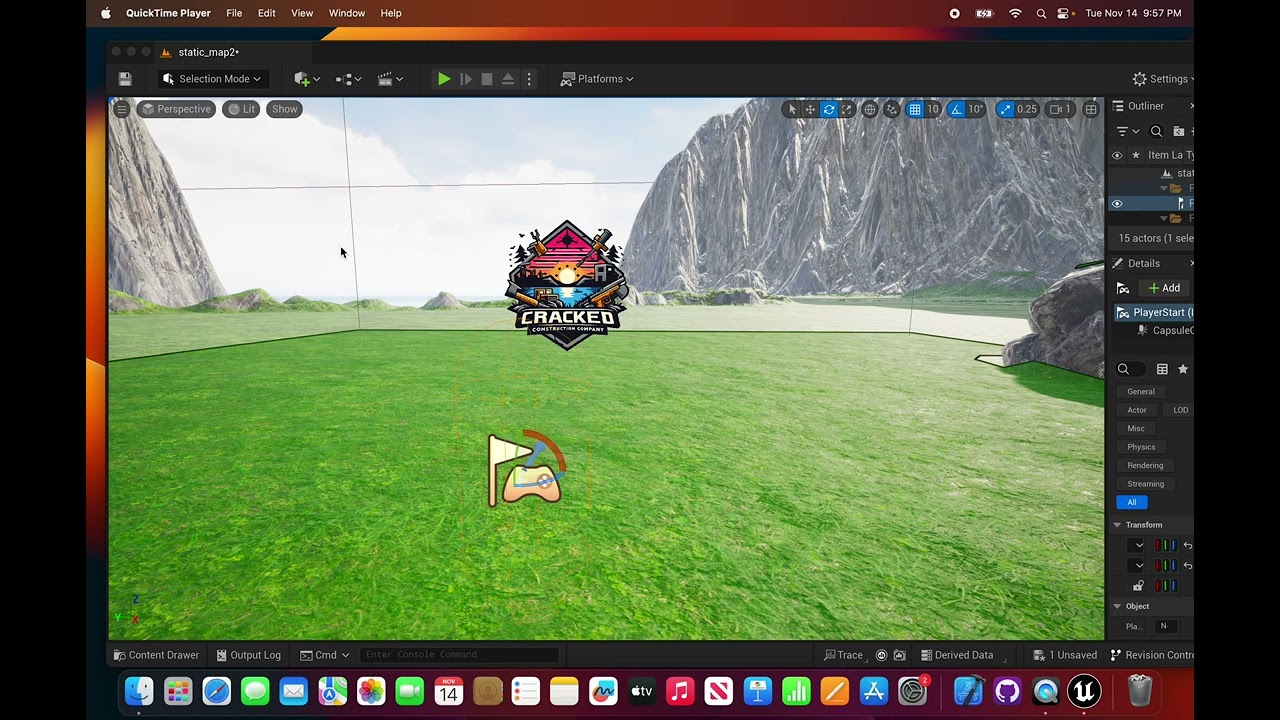Select the Misc filter in Details
1280x720 pixels.
click(x=1136, y=428)
